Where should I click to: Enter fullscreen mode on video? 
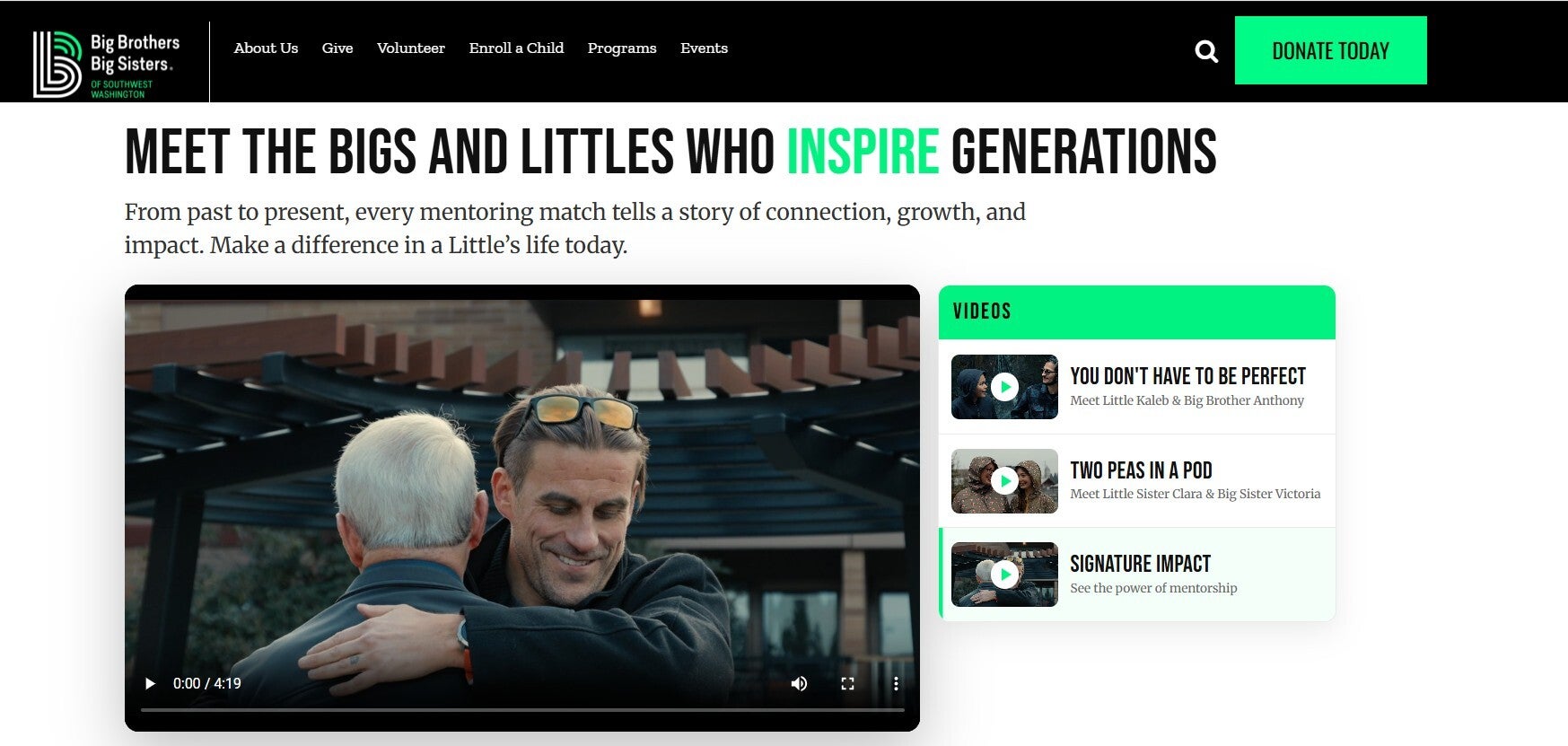point(847,683)
